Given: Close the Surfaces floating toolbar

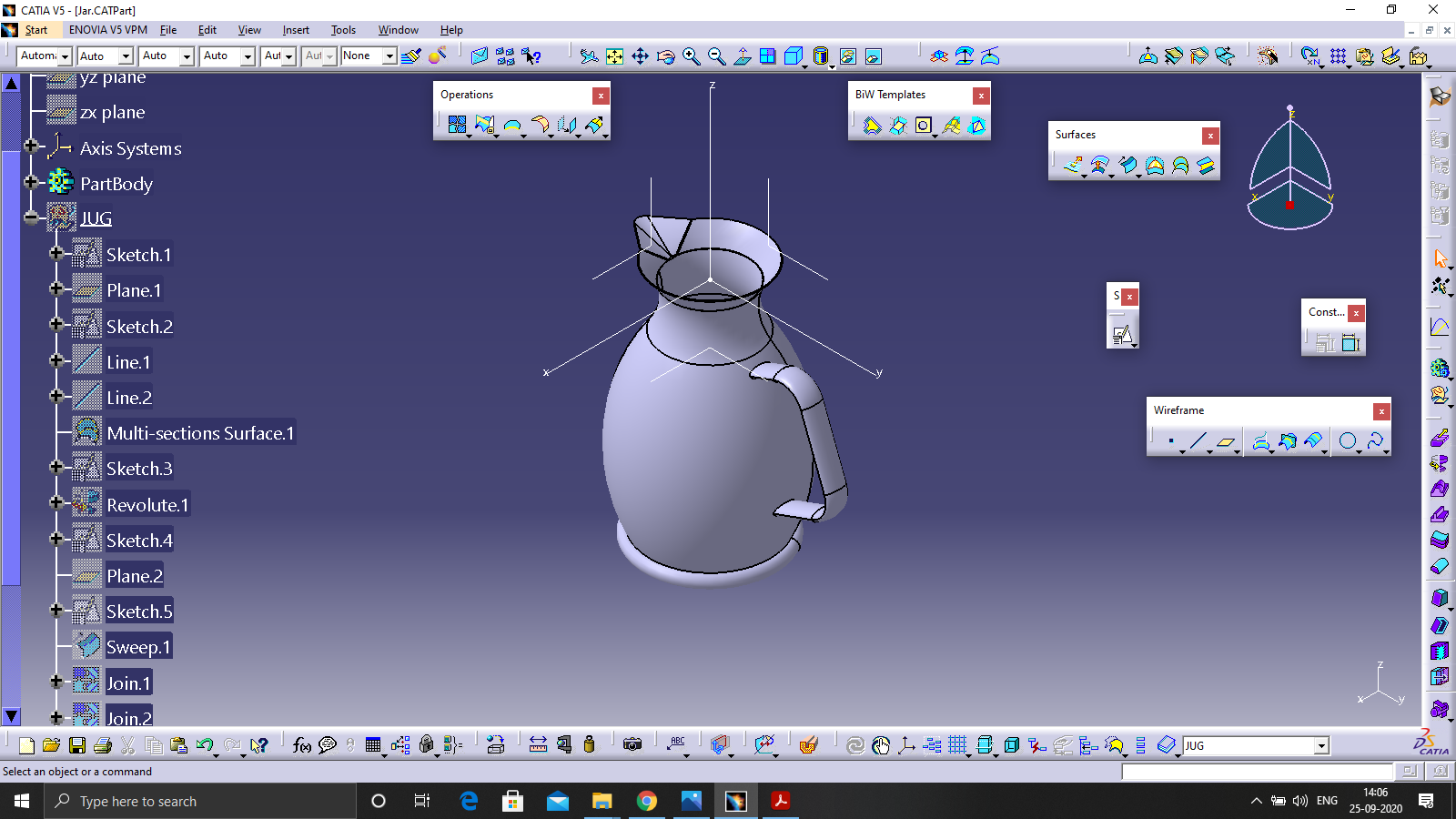Looking at the screenshot, I should pyautogui.click(x=1210, y=136).
